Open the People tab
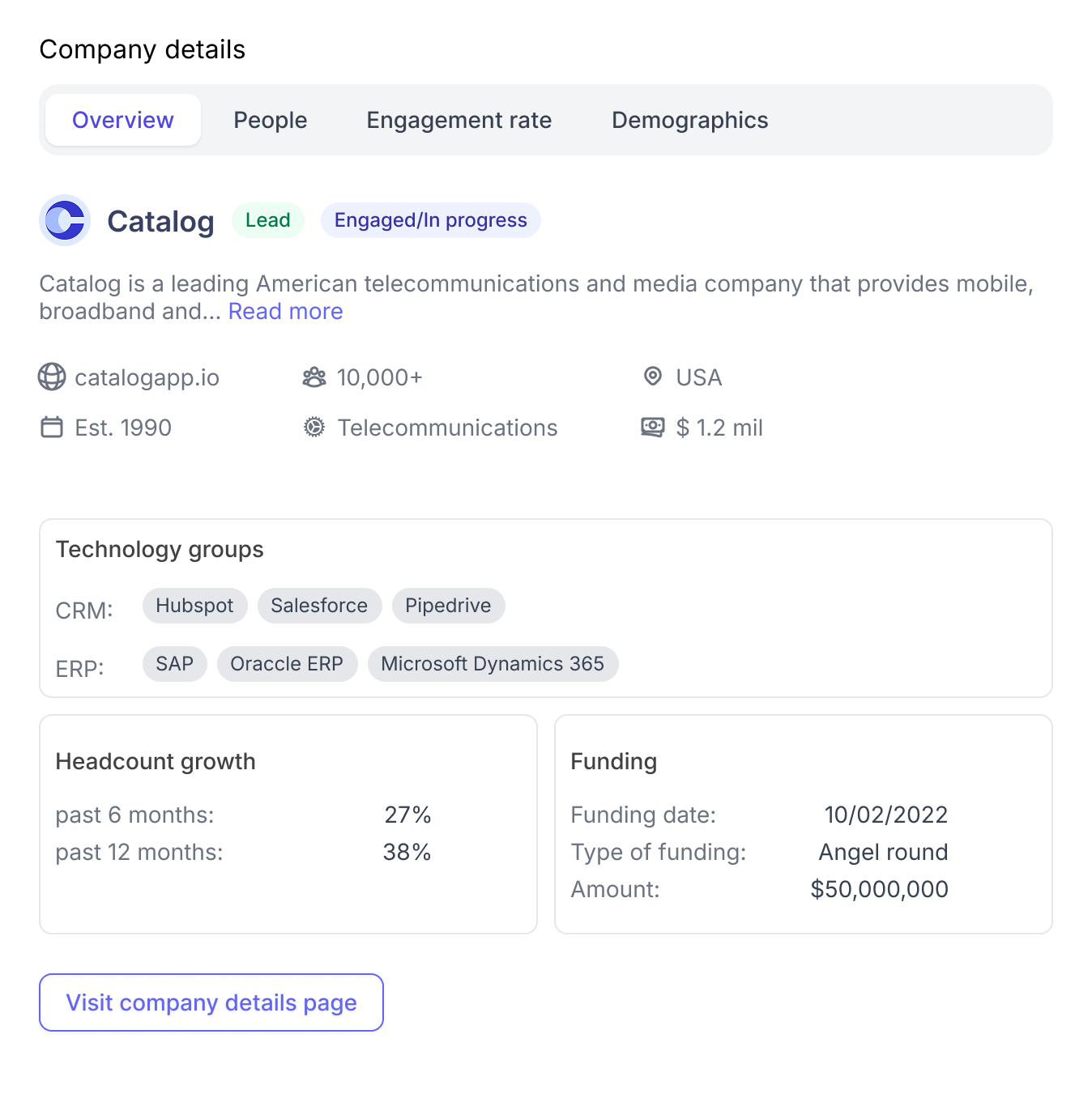1092x1098 pixels. point(271,120)
